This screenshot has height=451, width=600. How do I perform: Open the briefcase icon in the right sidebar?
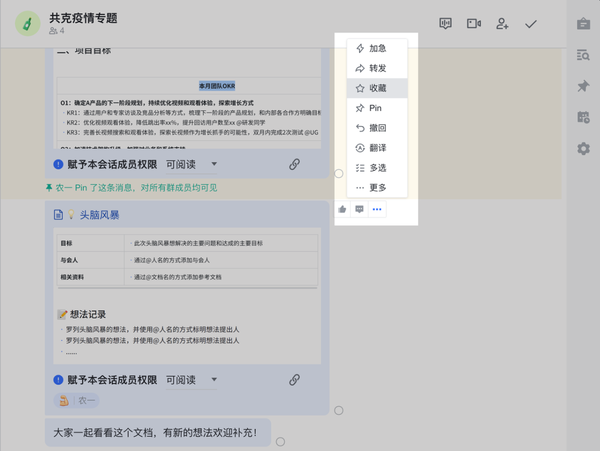(x=583, y=24)
